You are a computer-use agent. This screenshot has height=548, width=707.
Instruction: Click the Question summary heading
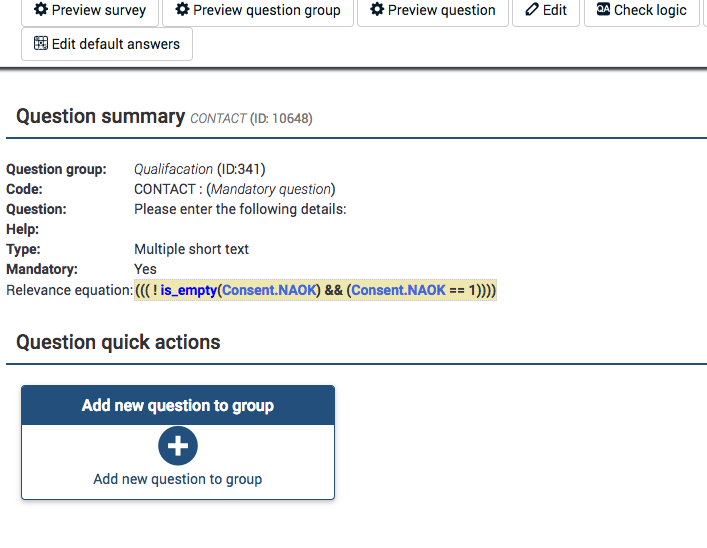point(100,117)
